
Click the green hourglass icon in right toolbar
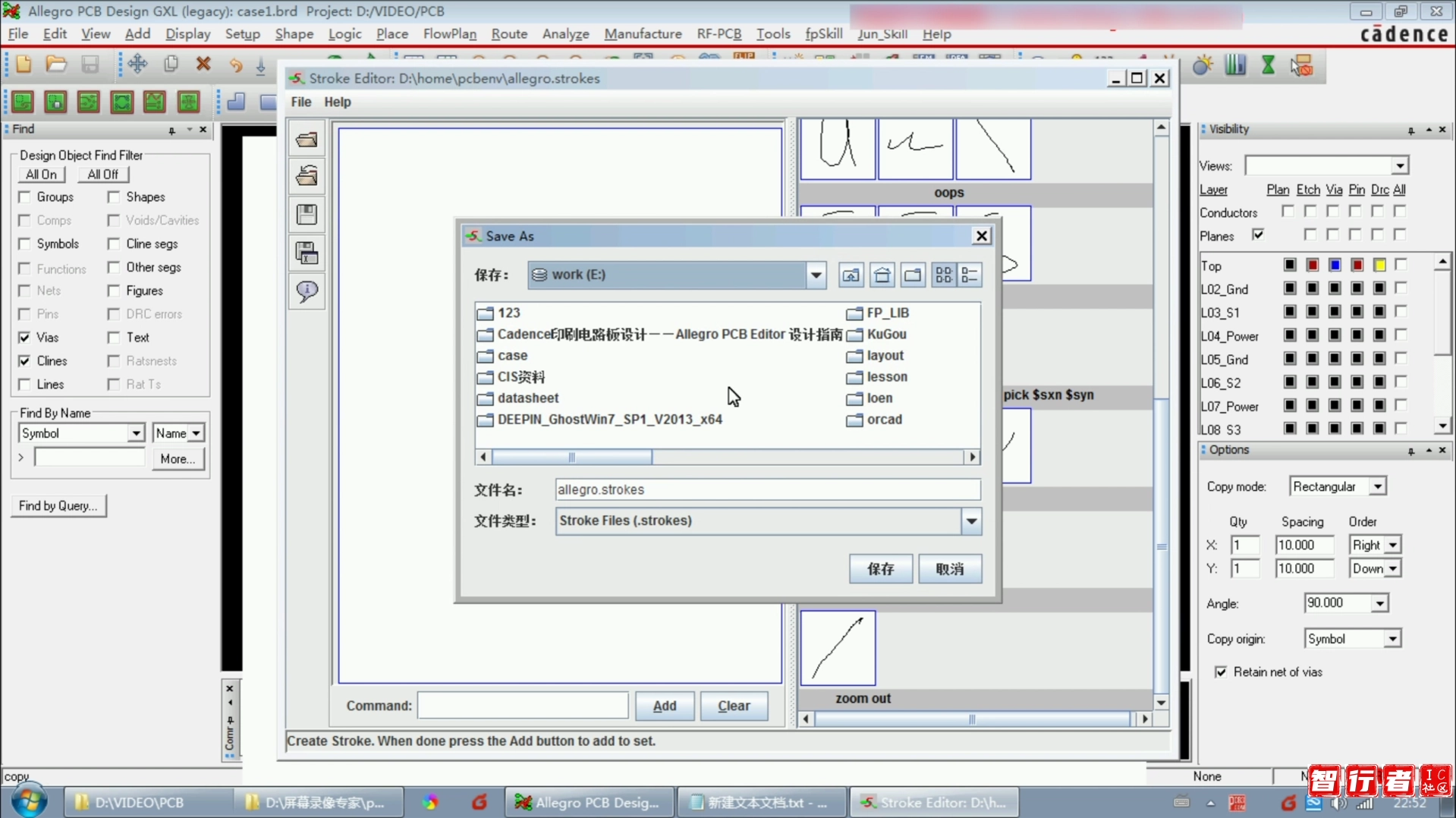pos(1268,66)
